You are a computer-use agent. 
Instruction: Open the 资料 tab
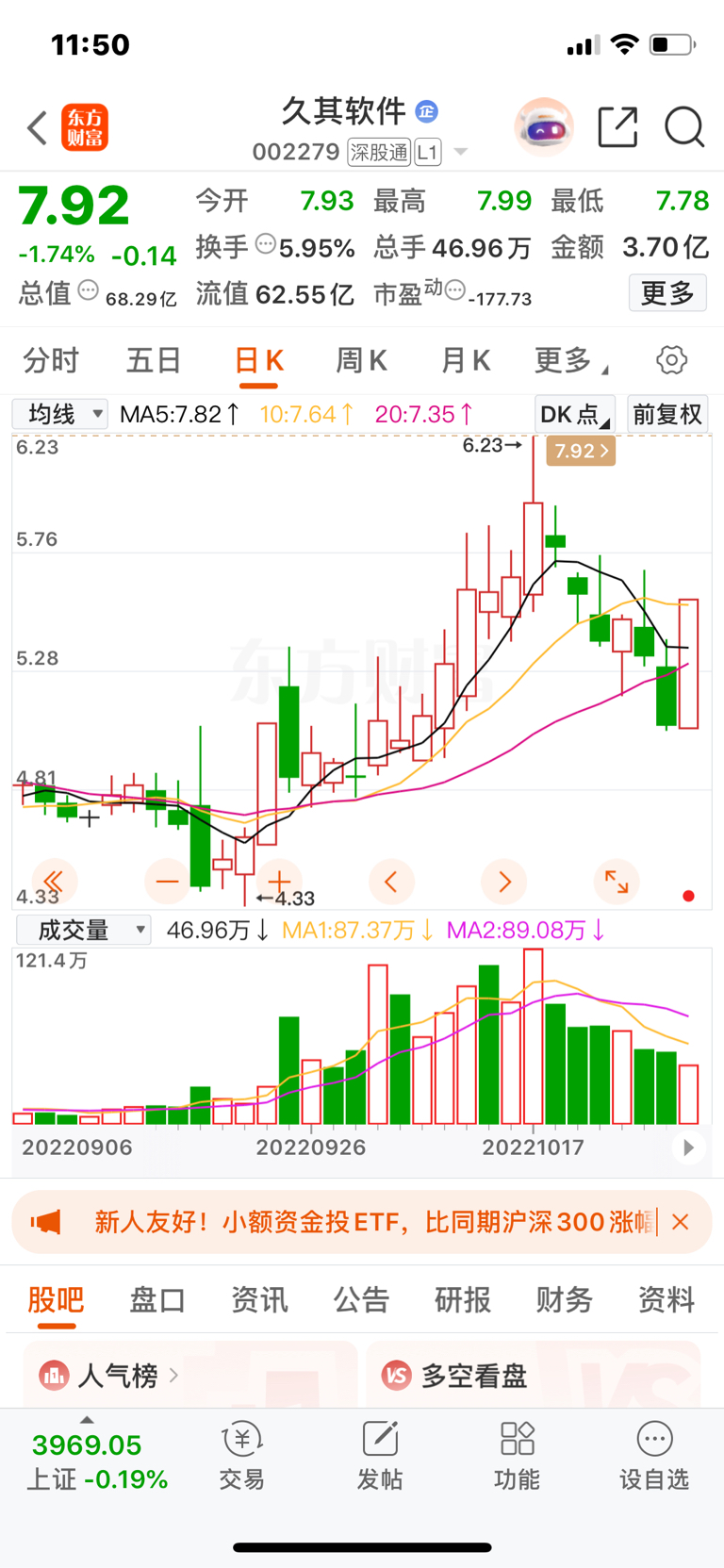[x=666, y=1299]
